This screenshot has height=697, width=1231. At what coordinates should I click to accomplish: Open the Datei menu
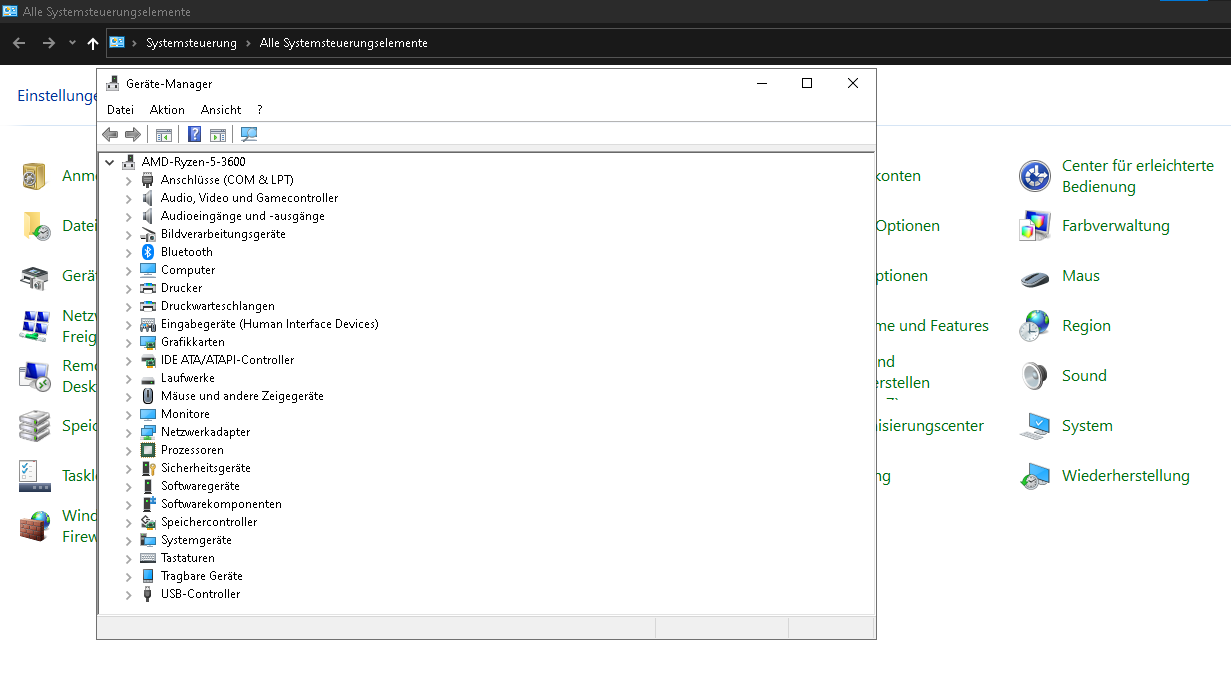[x=120, y=110]
